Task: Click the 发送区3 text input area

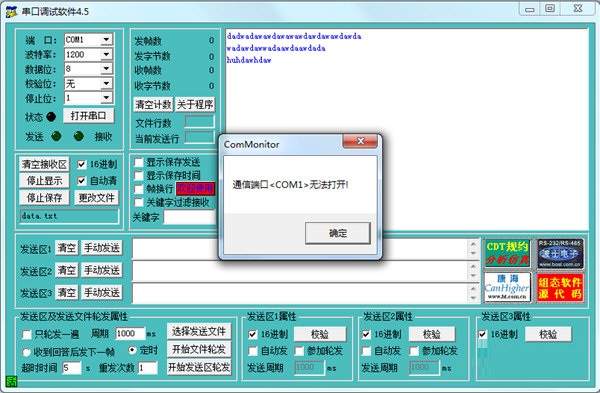Action: (300, 294)
